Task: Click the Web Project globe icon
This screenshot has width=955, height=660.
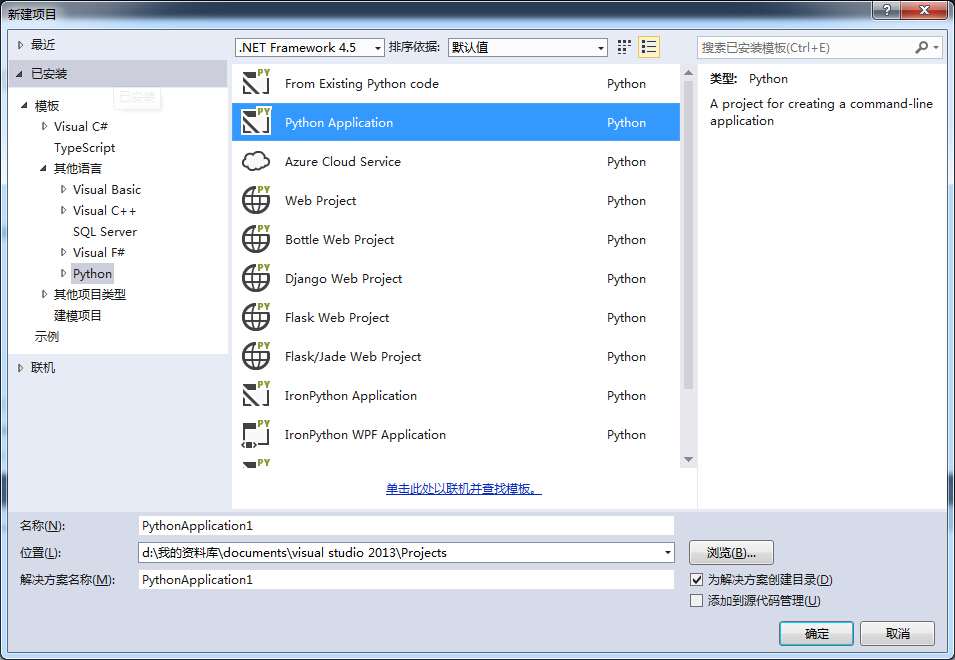Action: click(x=256, y=200)
